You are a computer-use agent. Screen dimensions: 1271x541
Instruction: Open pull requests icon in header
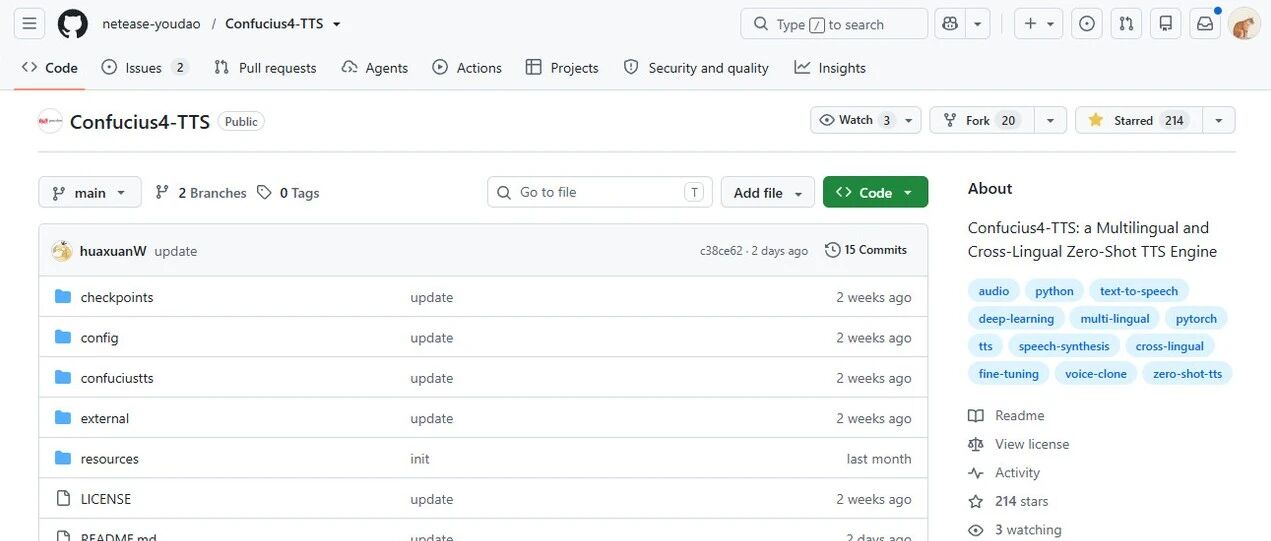[x=1126, y=24]
